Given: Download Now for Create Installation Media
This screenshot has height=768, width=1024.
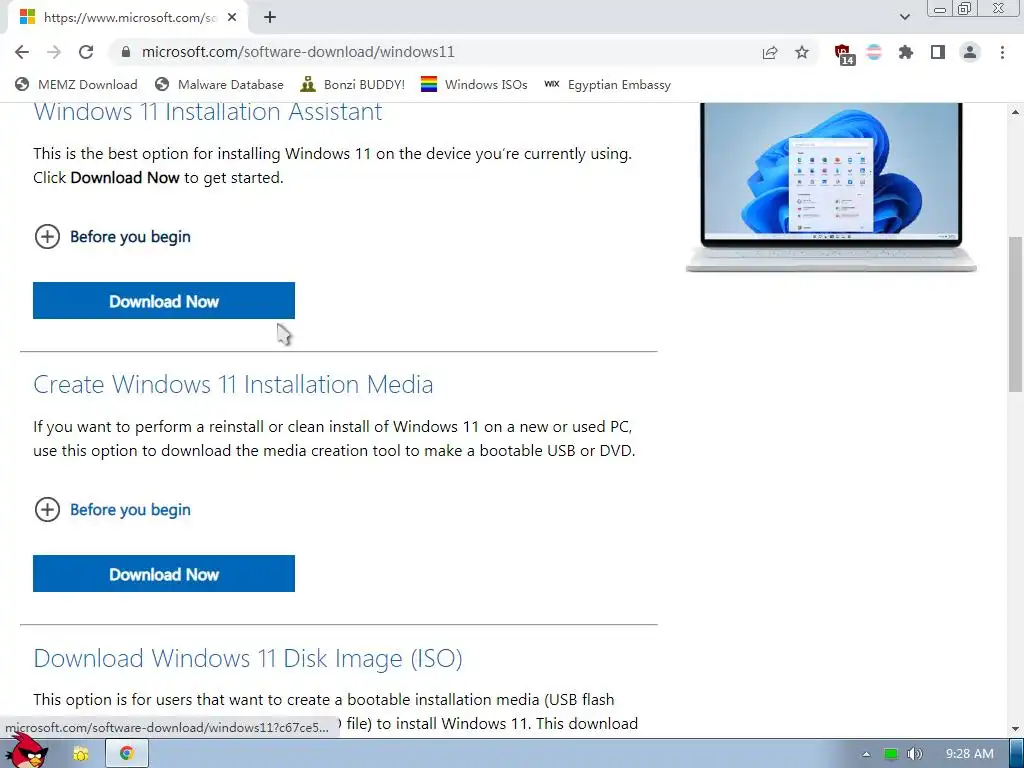Looking at the screenshot, I should (x=164, y=574).
